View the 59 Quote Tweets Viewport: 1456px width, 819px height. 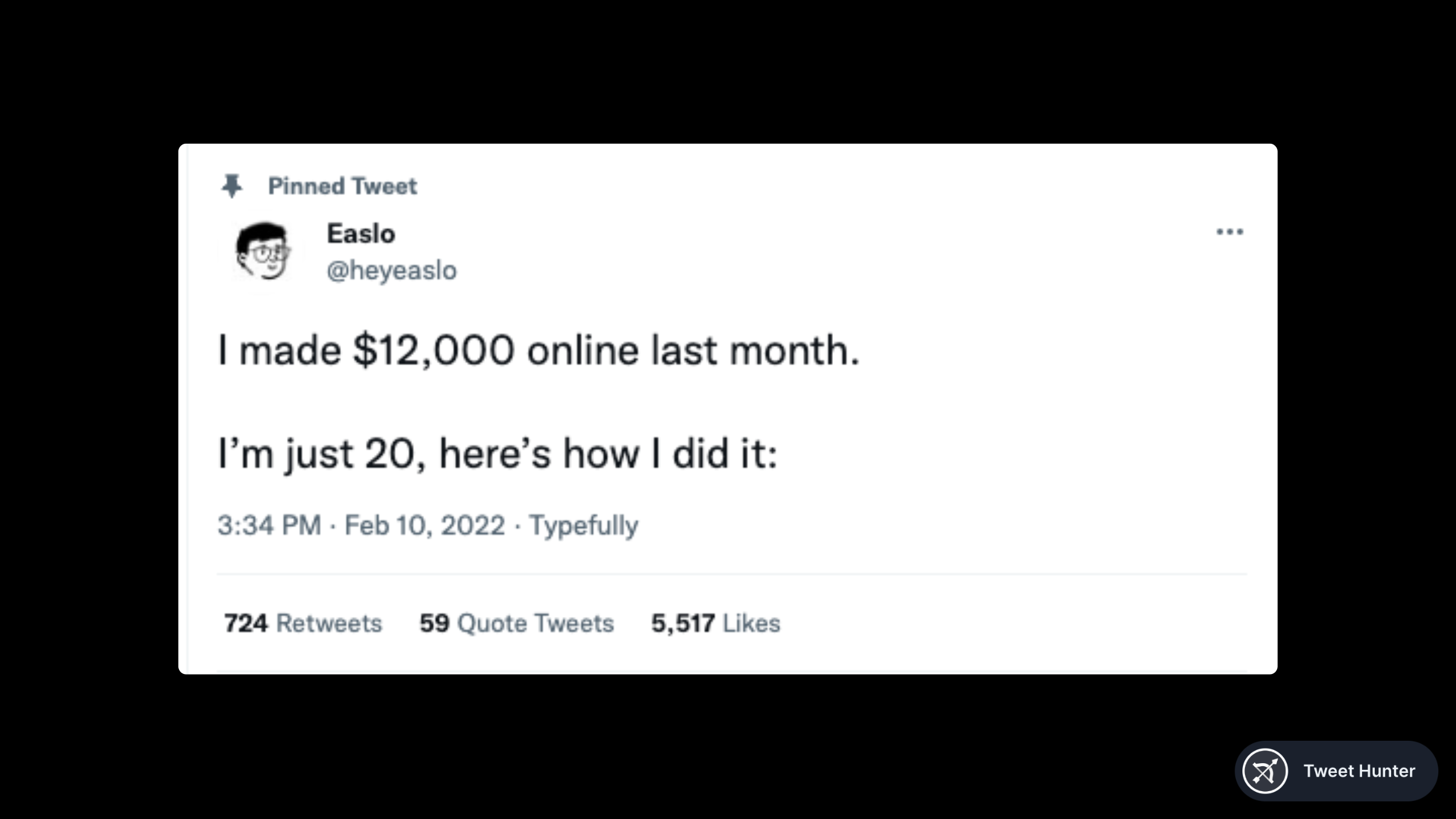pyautogui.click(x=517, y=623)
